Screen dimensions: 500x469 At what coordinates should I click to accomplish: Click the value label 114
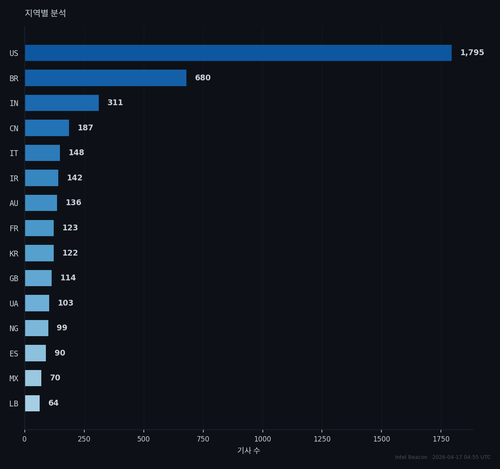[x=68, y=278]
